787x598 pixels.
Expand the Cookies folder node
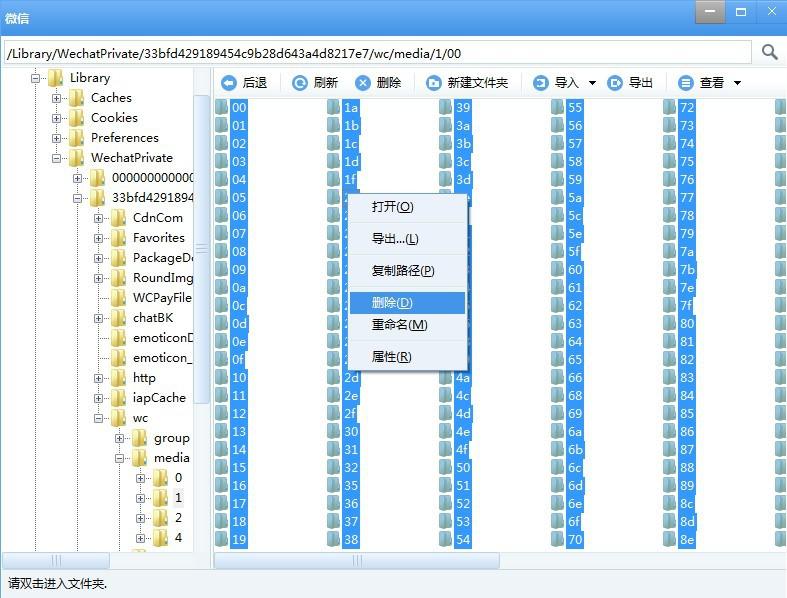click(x=58, y=118)
